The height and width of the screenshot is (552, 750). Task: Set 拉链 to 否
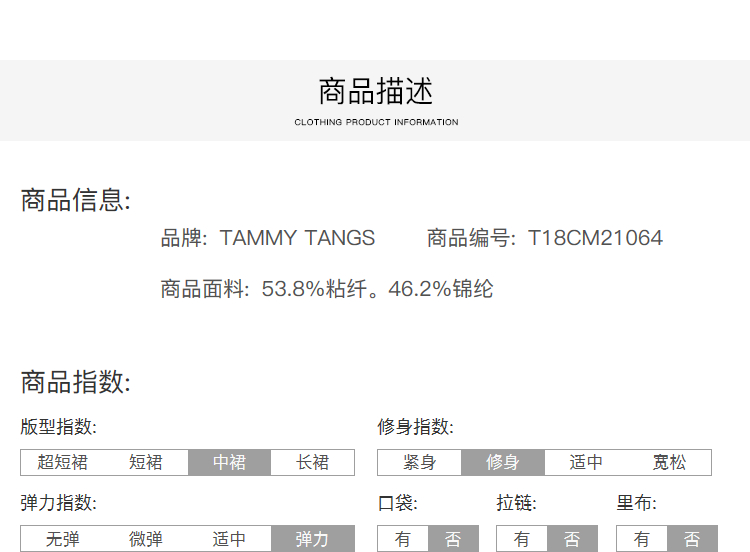(572, 539)
